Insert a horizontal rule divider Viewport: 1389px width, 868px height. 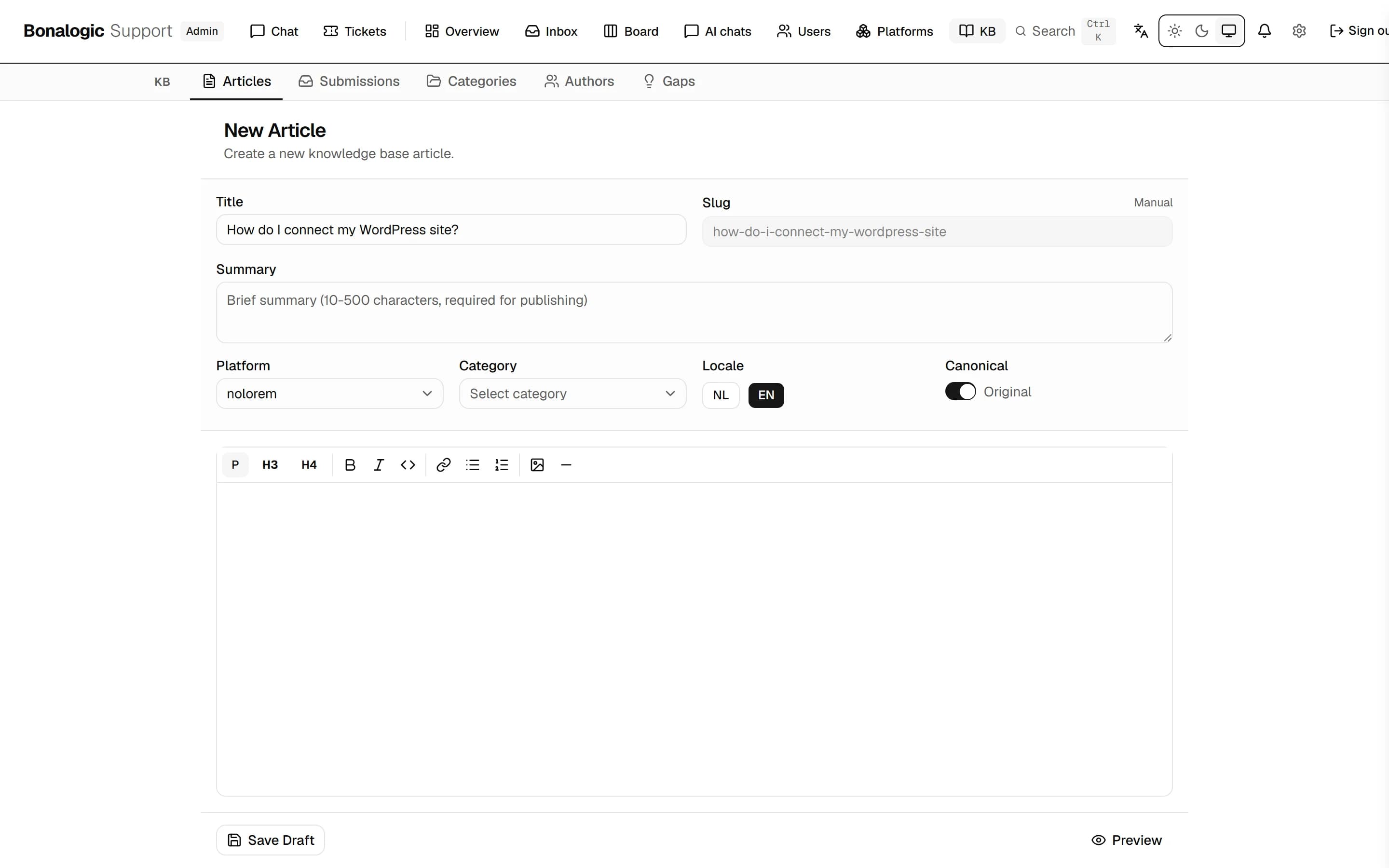(x=566, y=464)
